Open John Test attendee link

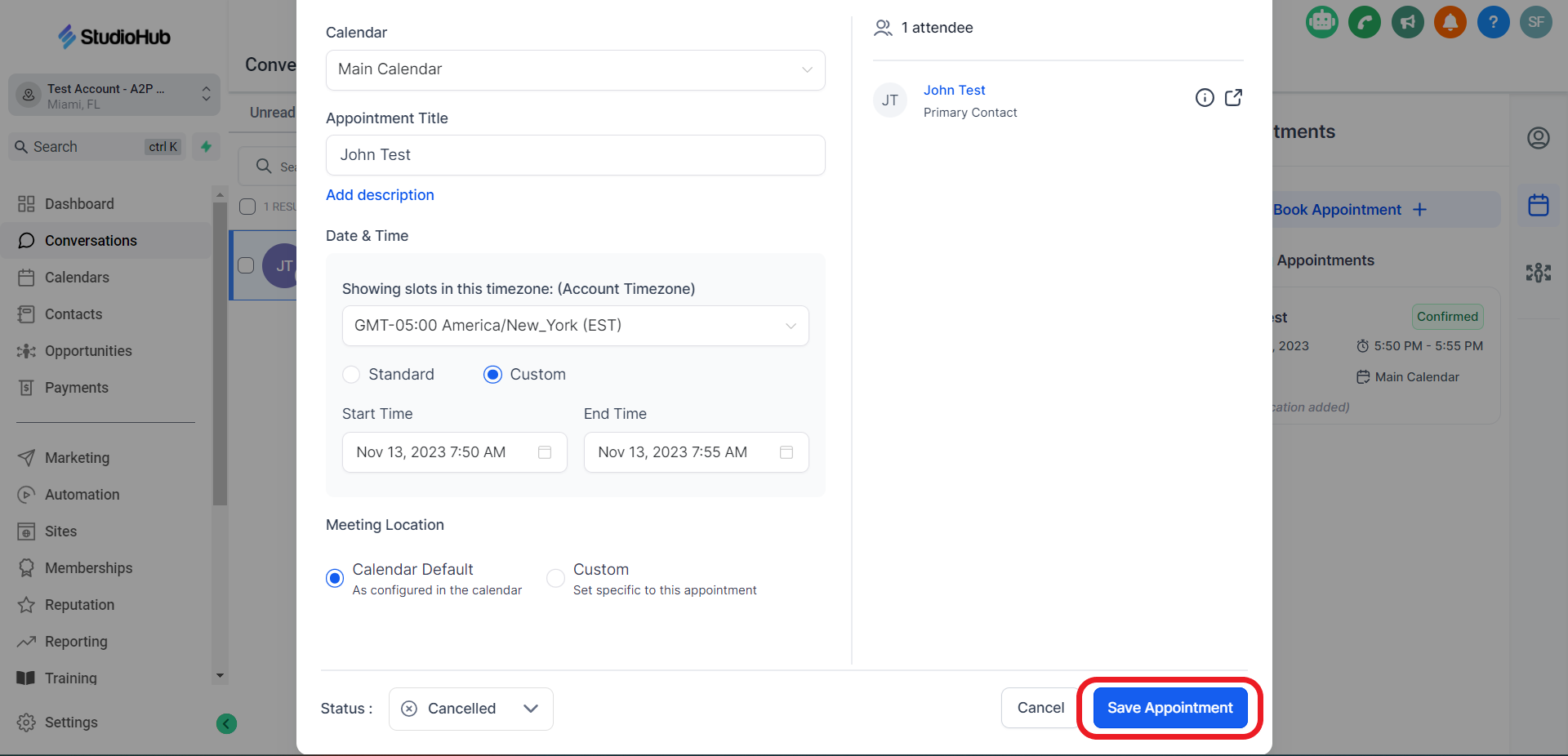[954, 90]
